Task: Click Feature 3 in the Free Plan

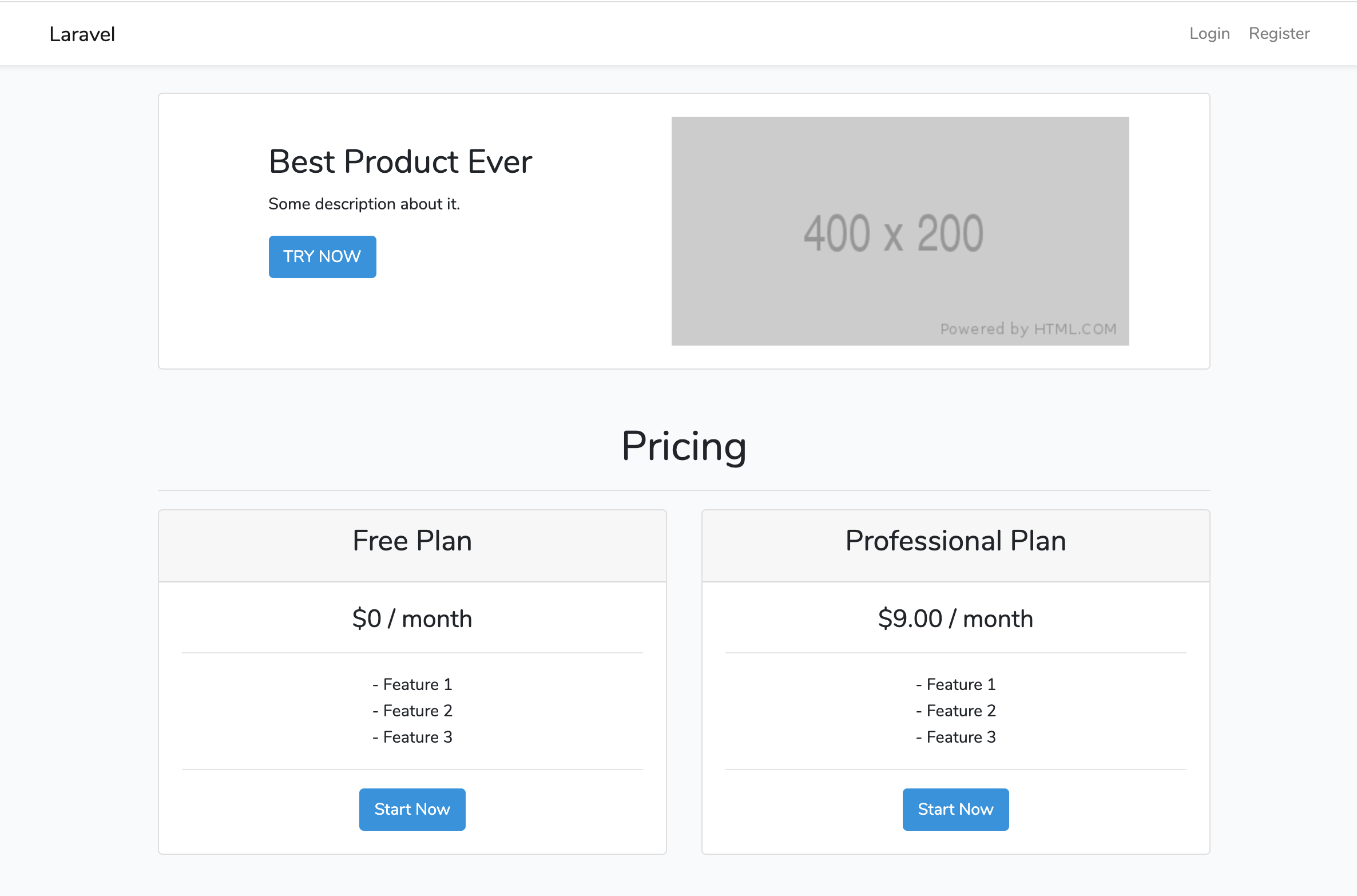Action: [412, 737]
